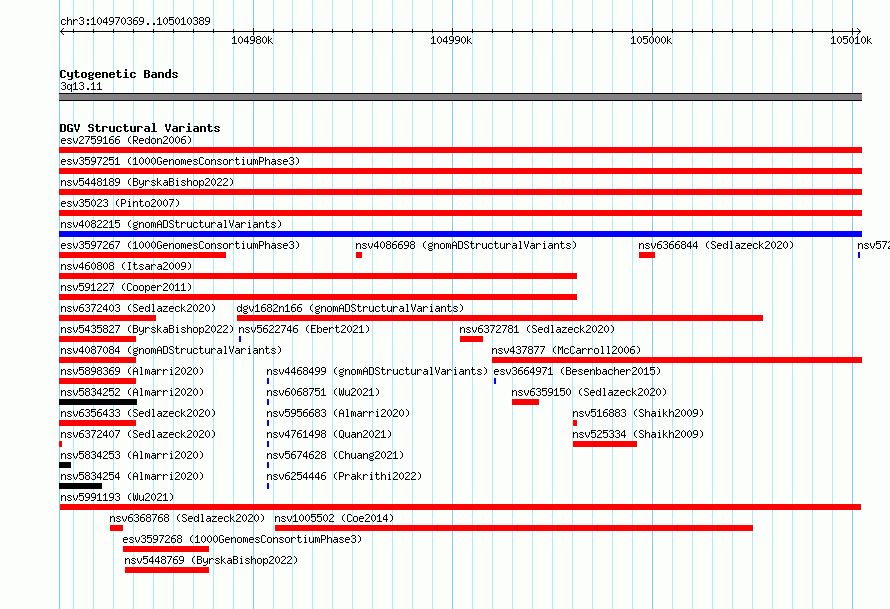Select nsv516883 (Shaikh2009) label
Screen dimensions: 890x609
coord(638,413)
